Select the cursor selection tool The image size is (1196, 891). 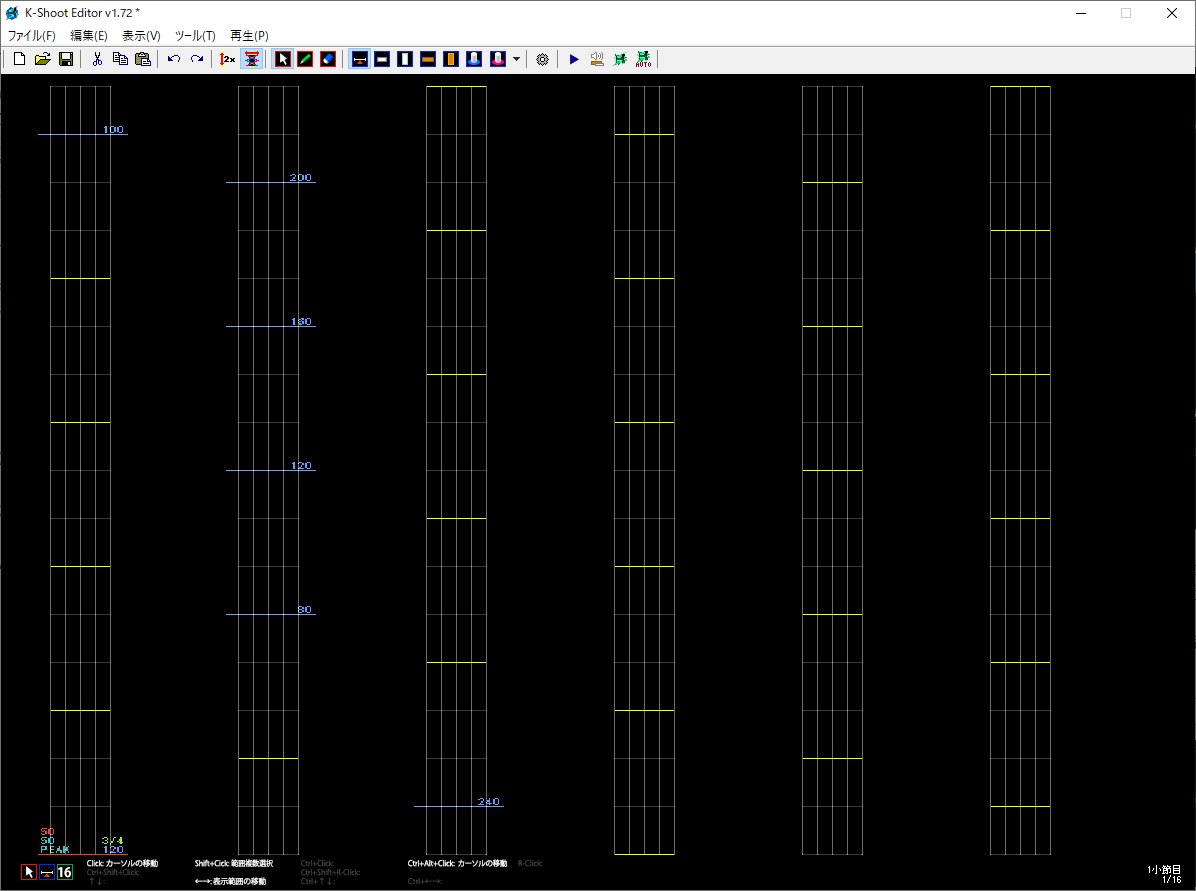(282, 59)
